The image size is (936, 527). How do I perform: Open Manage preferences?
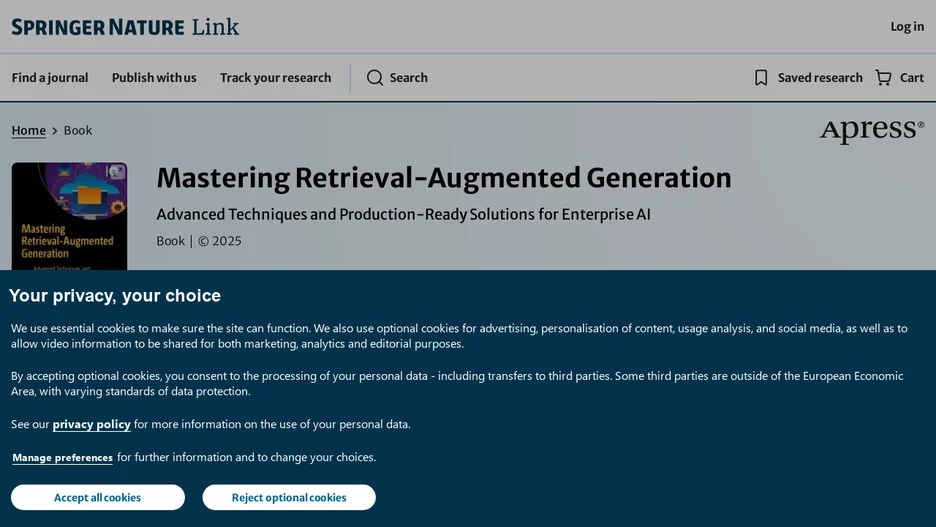[x=63, y=458]
